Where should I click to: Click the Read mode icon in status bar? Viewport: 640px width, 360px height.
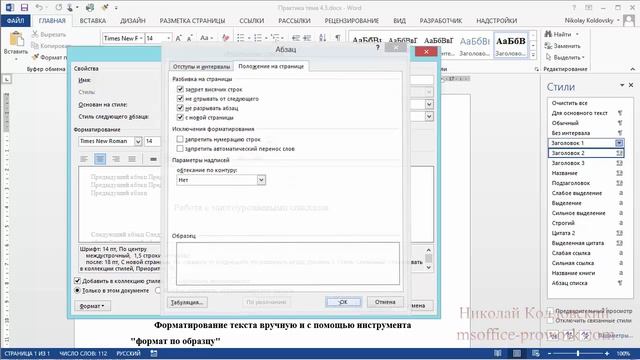498,353
